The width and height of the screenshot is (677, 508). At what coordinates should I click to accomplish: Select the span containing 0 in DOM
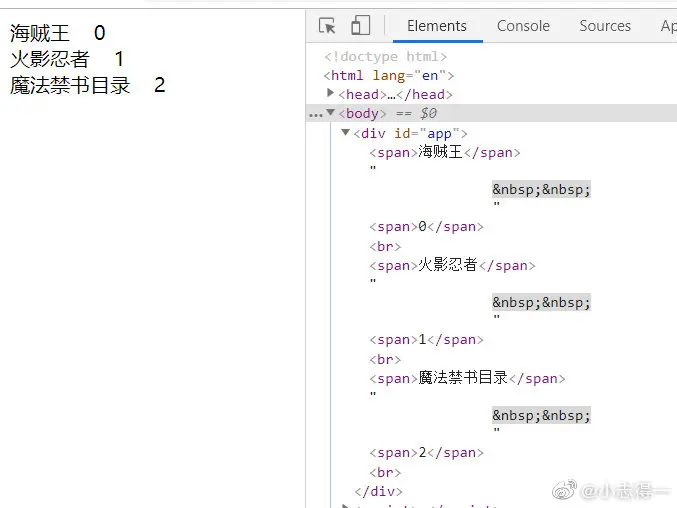click(x=427, y=227)
